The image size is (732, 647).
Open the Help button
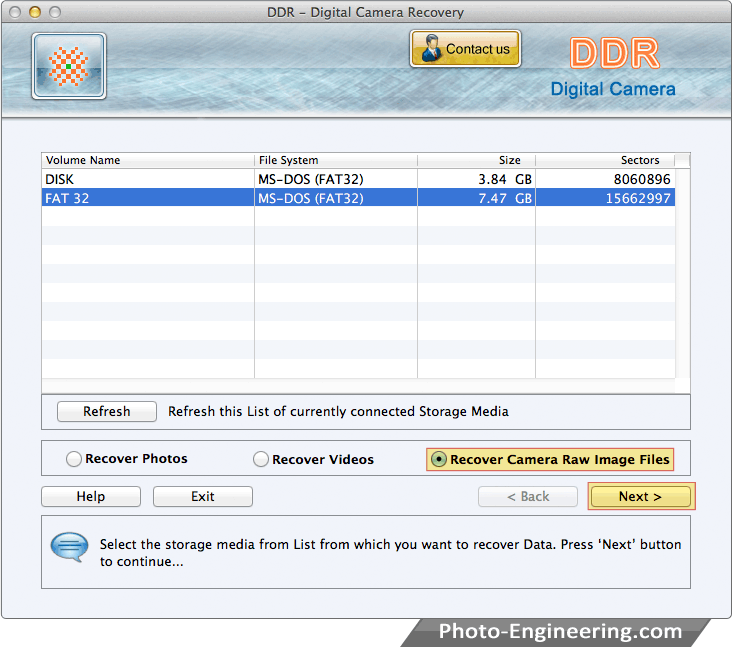click(91, 496)
